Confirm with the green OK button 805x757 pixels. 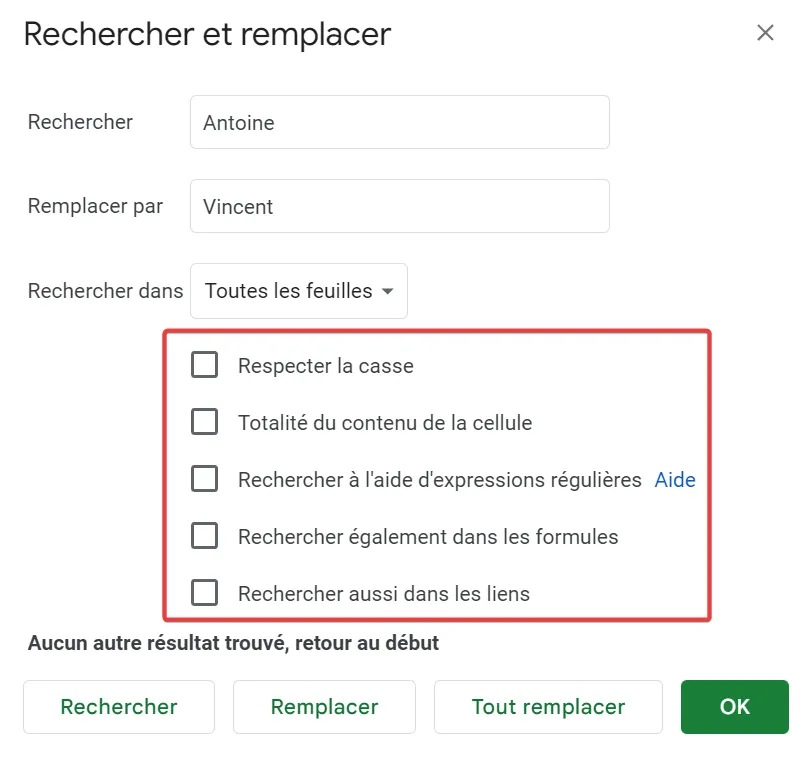734,707
